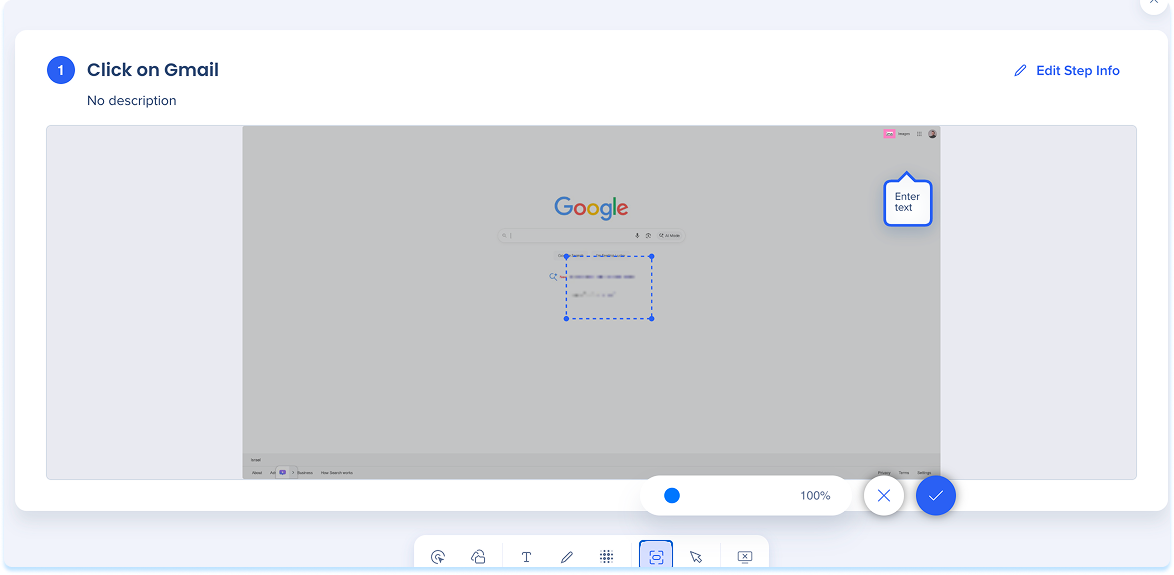This screenshot has width=1174, height=575.
Task: Activate the blur/pixelate dots tool
Action: click(606, 557)
